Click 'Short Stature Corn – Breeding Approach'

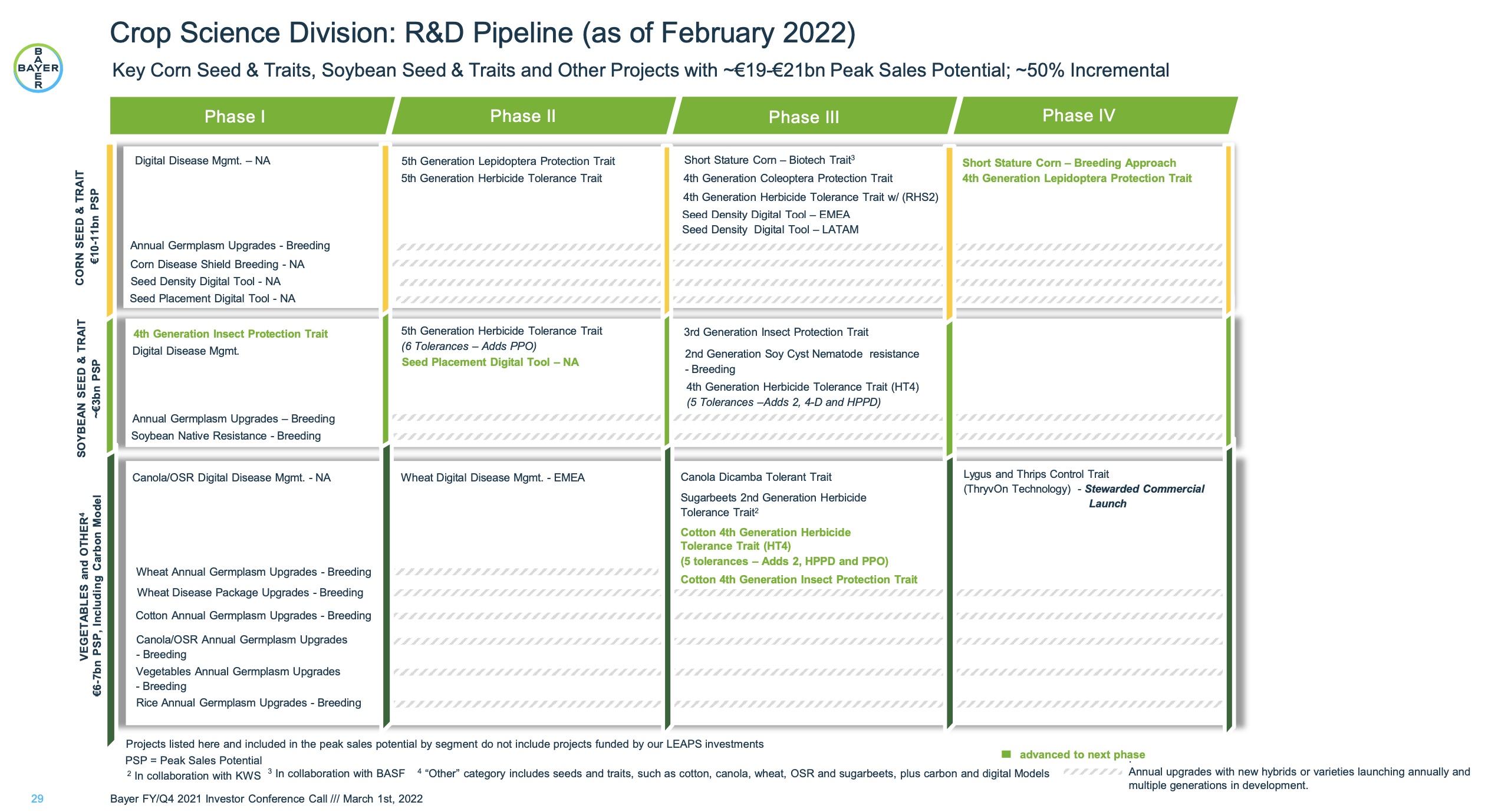(x=1069, y=163)
